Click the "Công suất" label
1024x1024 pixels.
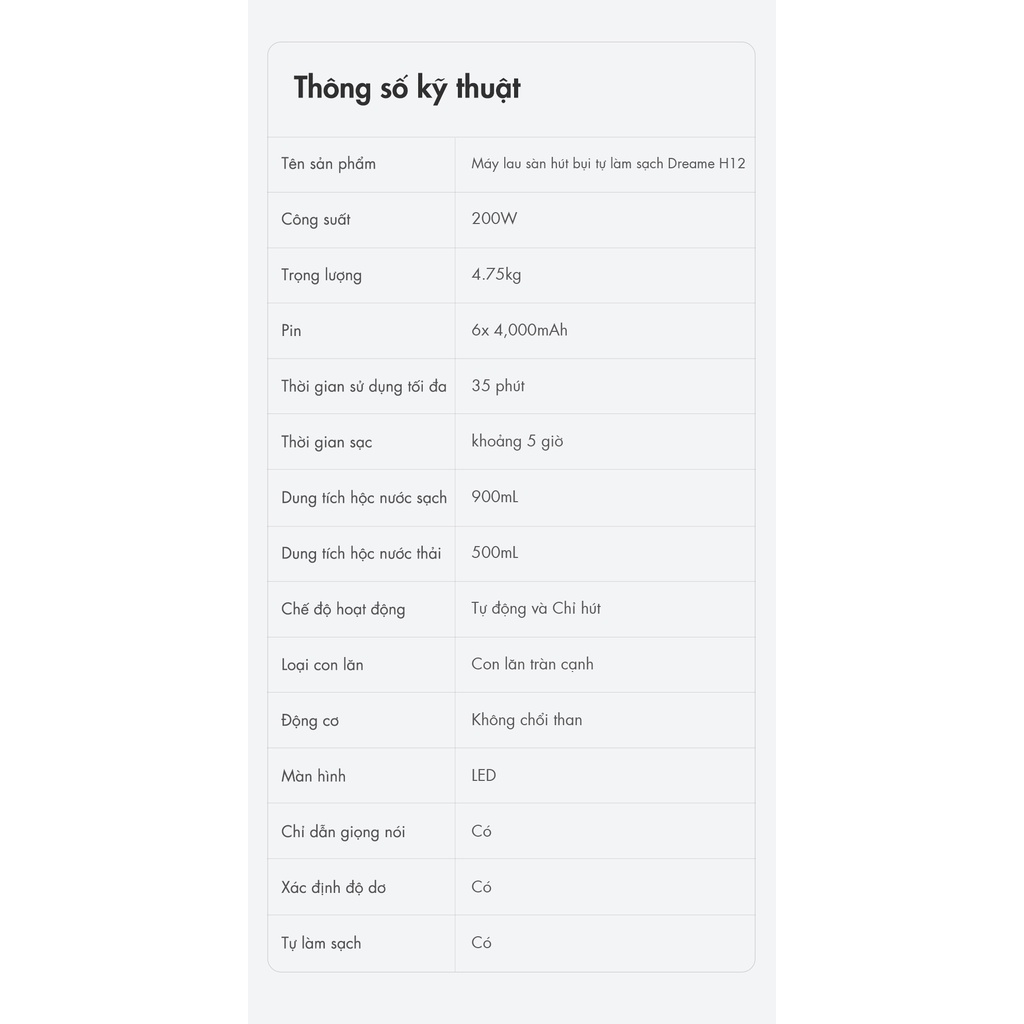(x=316, y=220)
